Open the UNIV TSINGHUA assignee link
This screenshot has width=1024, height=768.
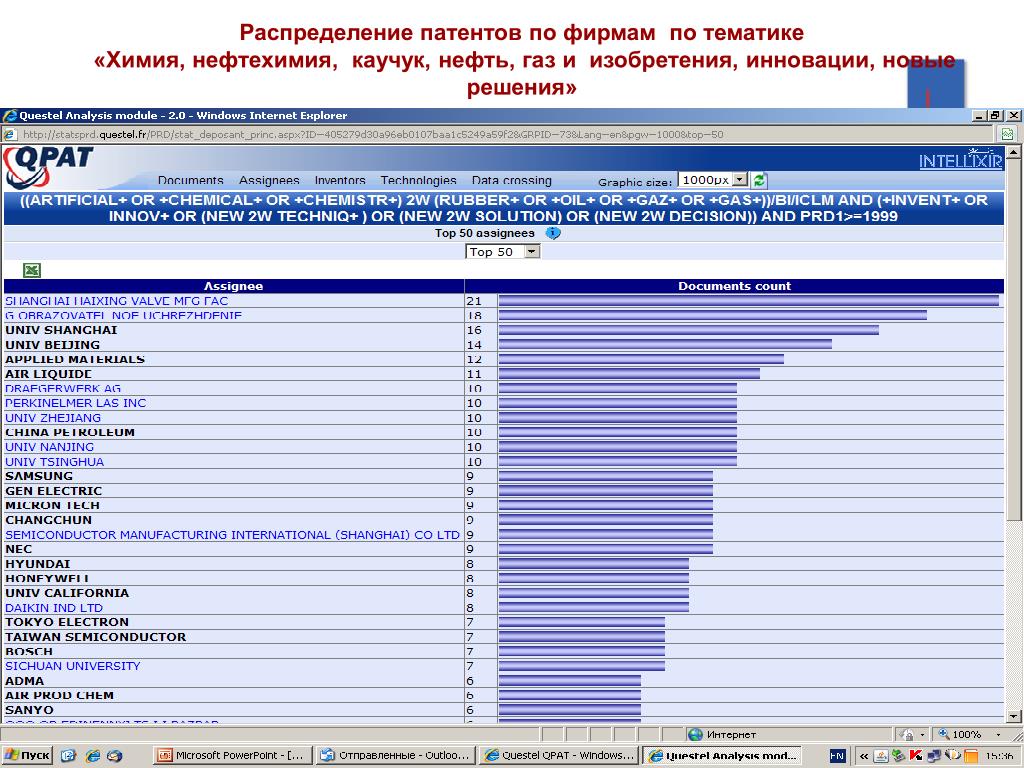coord(55,462)
